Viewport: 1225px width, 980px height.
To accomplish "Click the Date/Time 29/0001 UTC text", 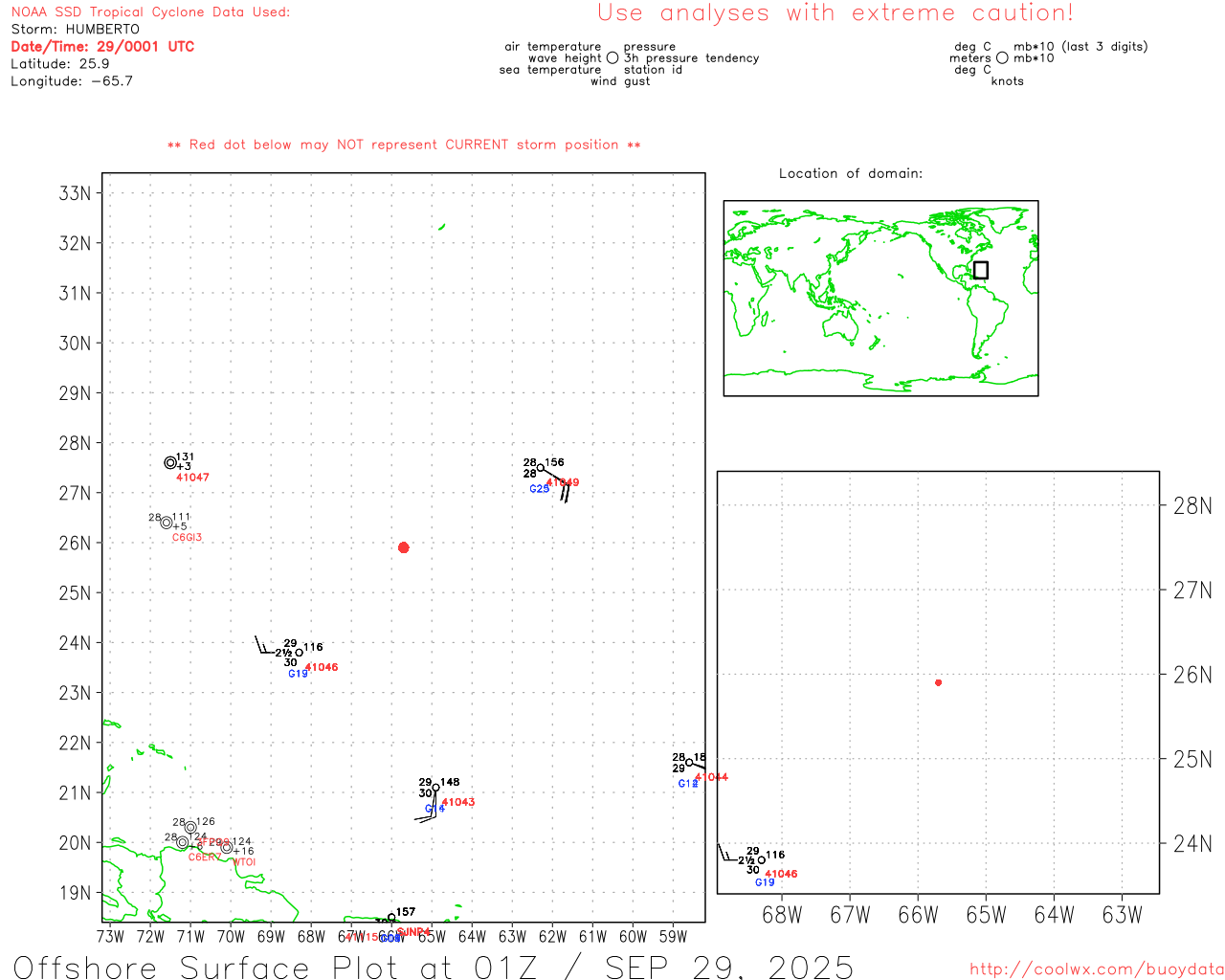I will (x=102, y=46).
